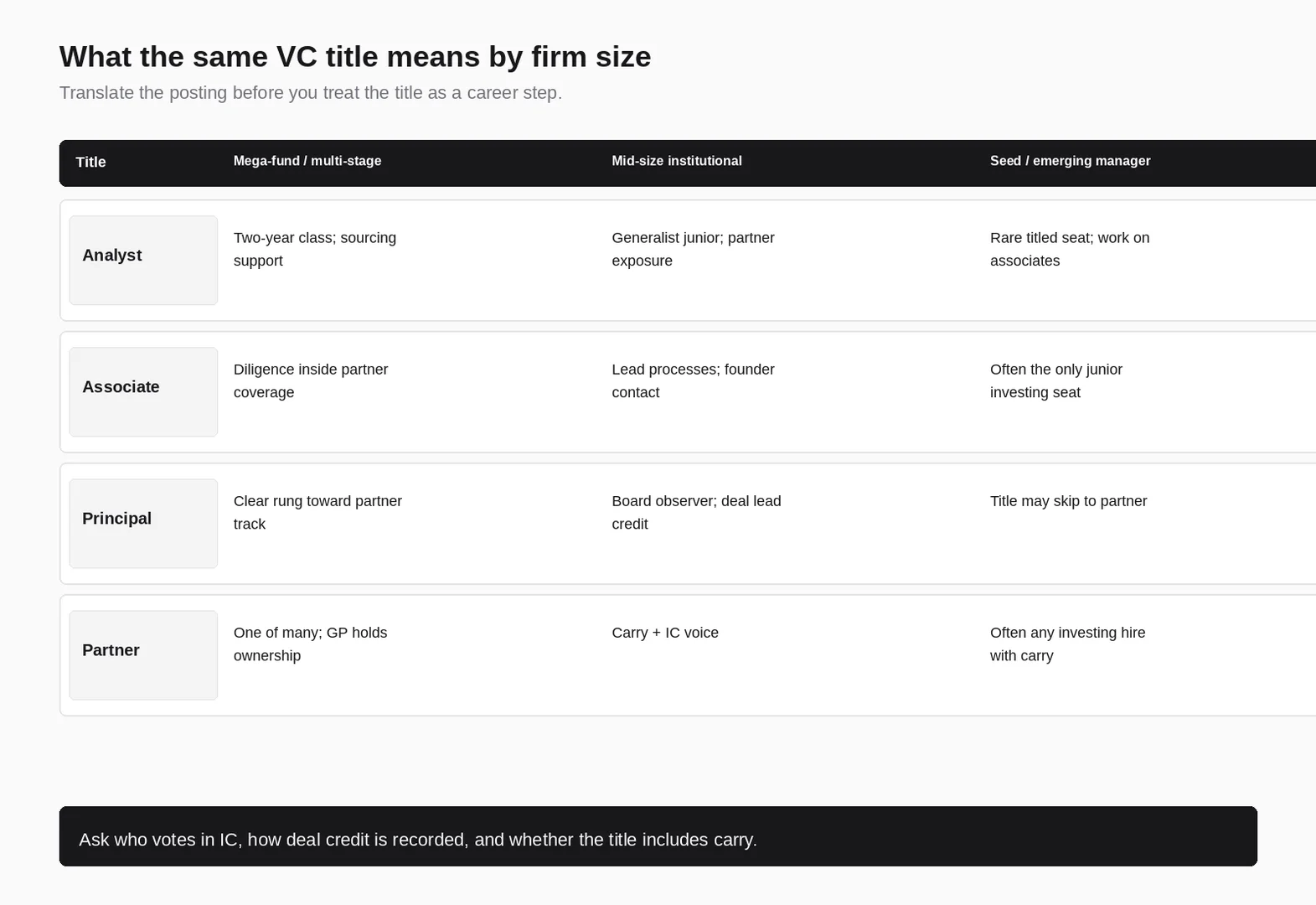
Task: Click 'Diligence inside partner coverage' cell
Action: [311, 380]
